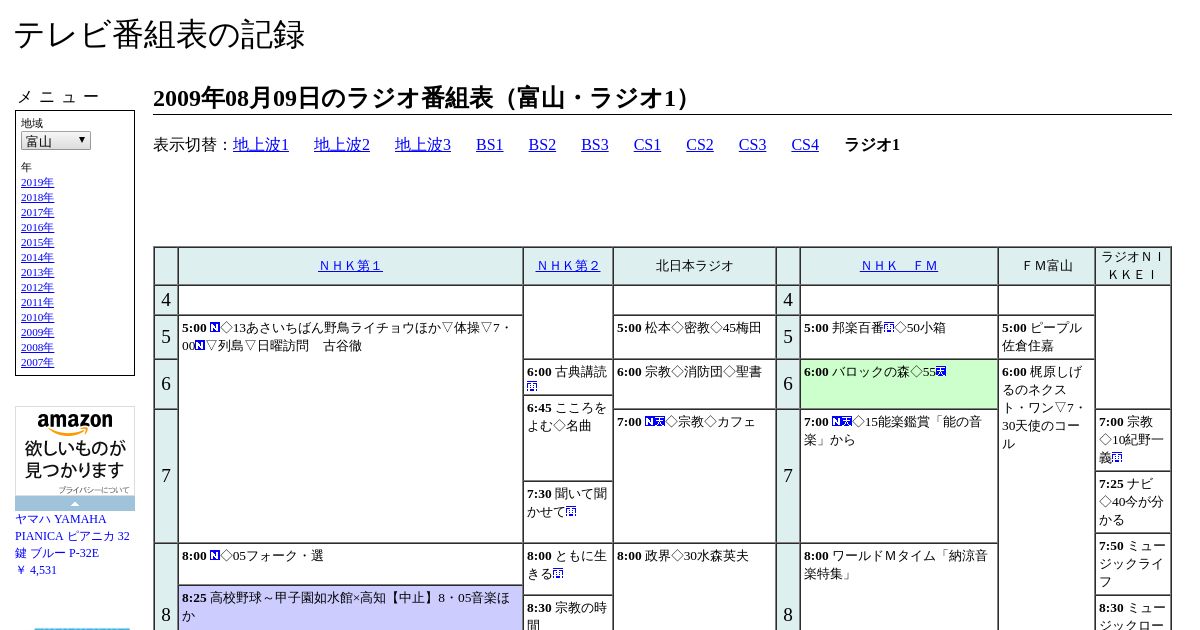Image resolution: width=1200 pixels, height=630 pixels.
Task: Switch view to CS2
Action: [700, 145]
